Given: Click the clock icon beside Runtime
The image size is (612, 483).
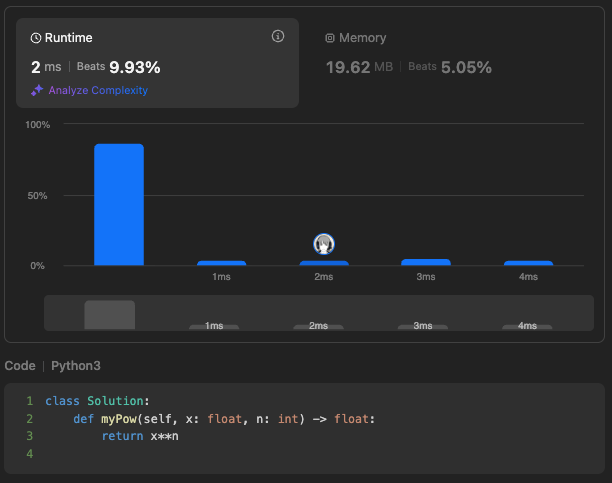Looking at the screenshot, I should 36,38.
